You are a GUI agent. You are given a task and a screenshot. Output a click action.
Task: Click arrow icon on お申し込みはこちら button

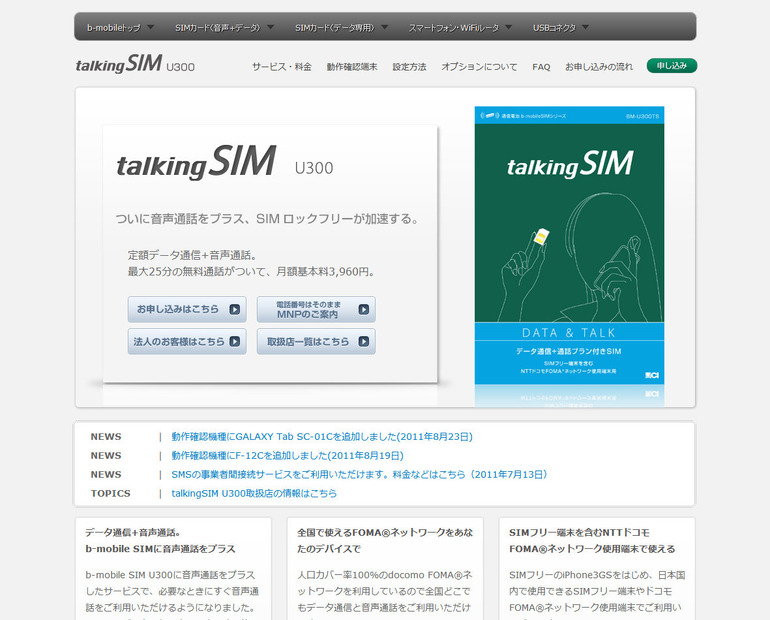[x=235, y=309]
